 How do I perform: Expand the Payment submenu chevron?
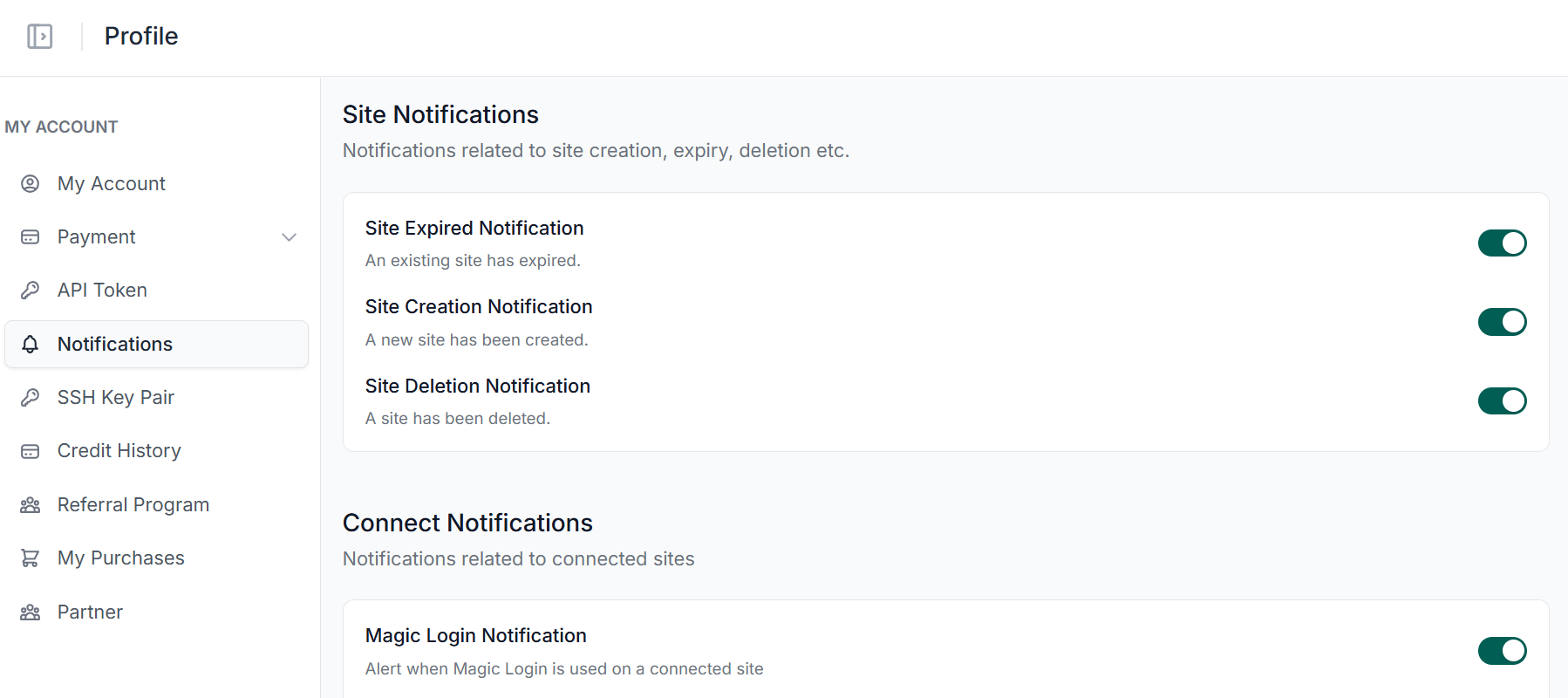pos(289,237)
